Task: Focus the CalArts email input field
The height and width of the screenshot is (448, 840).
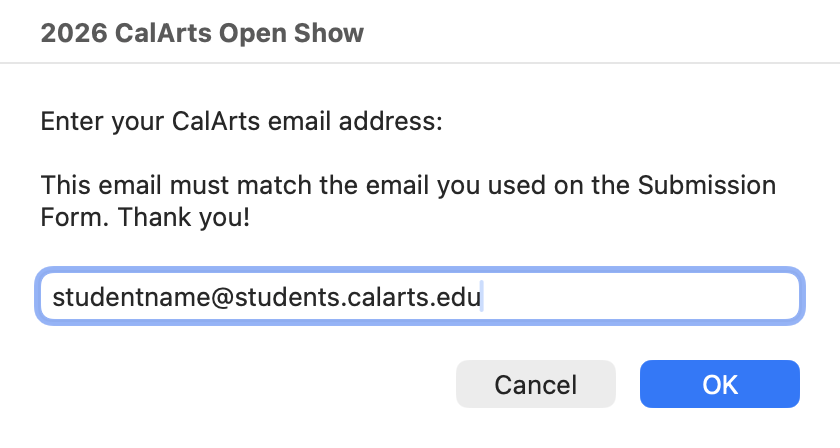Action: tap(418, 297)
